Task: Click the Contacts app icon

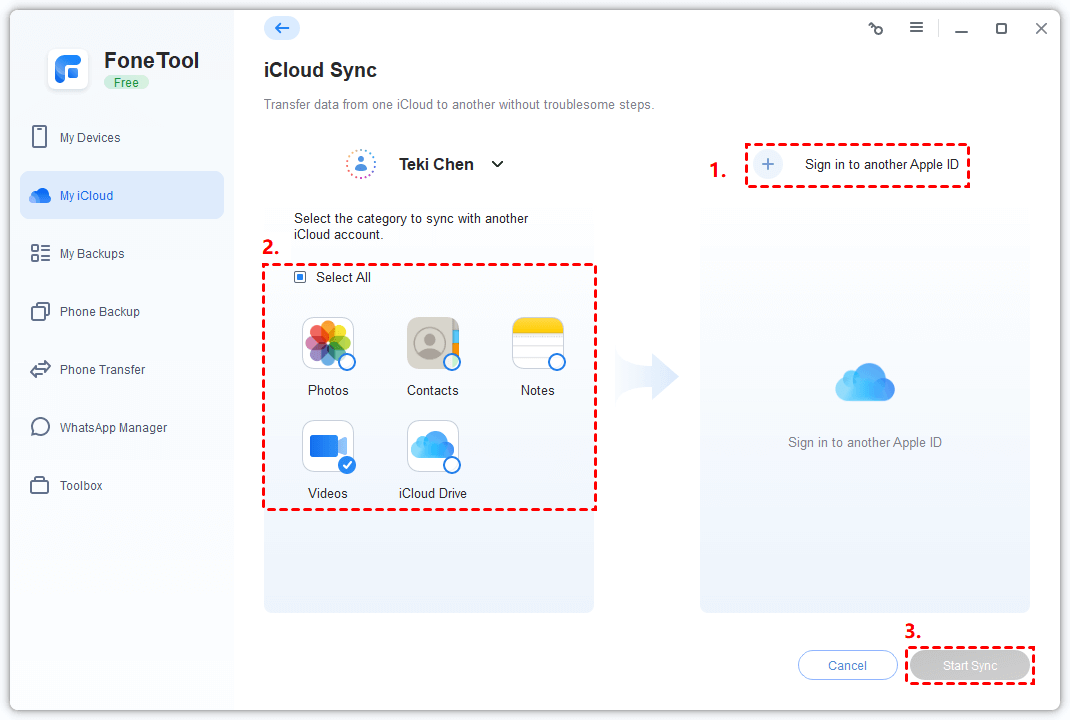Action: pyautogui.click(x=433, y=343)
